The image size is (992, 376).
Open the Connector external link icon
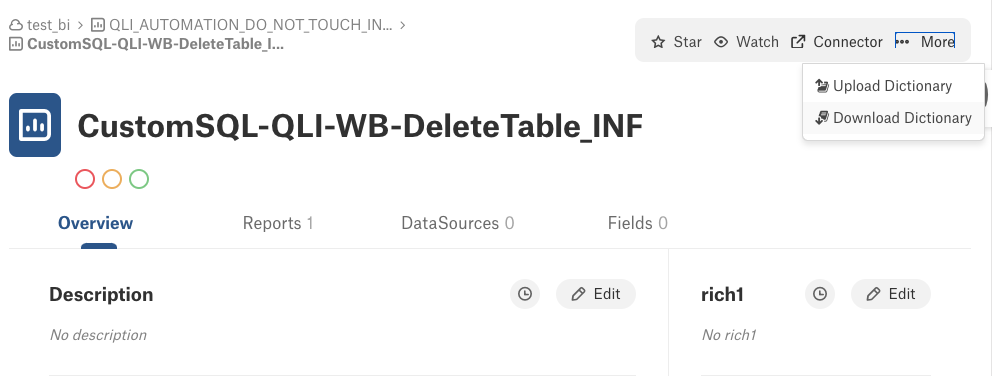[x=798, y=42]
